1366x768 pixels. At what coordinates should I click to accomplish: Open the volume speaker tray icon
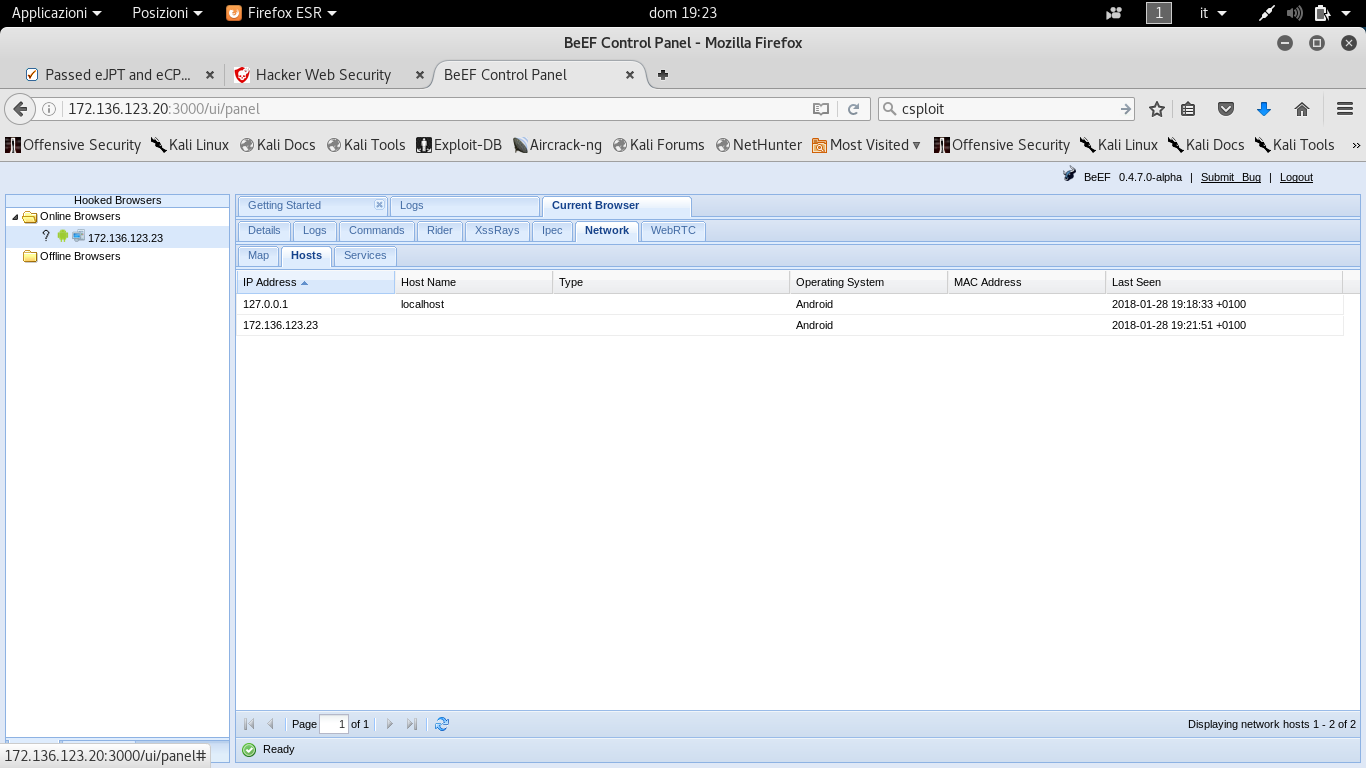(x=1294, y=13)
